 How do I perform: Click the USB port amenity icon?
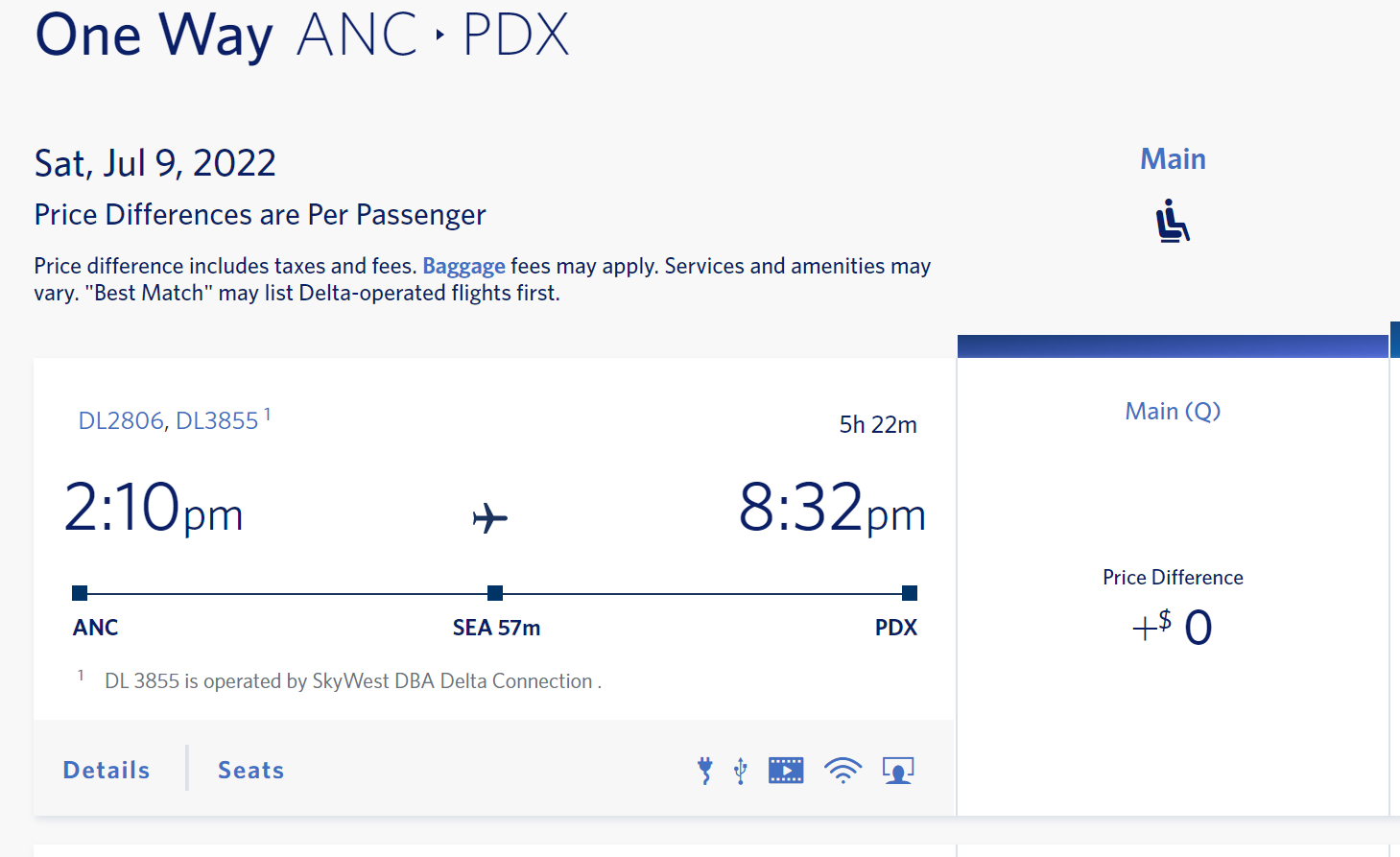coord(739,769)
